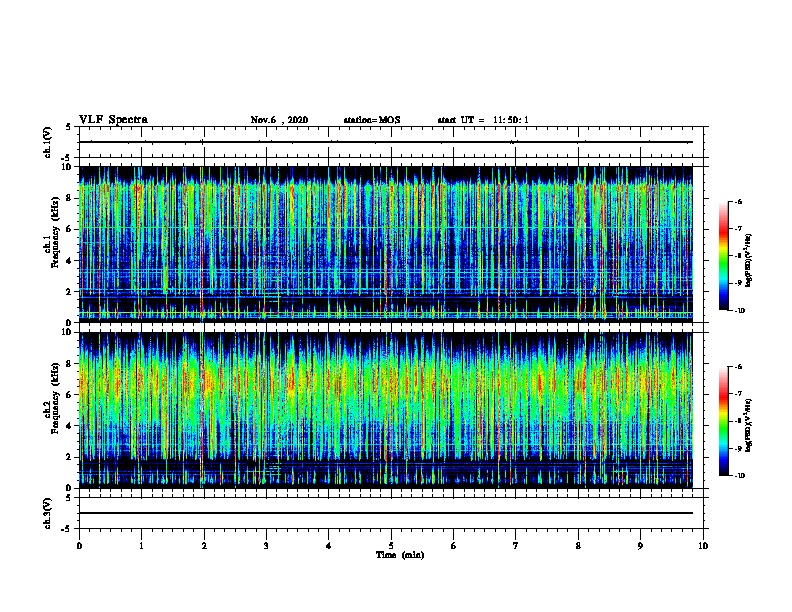The width and height of the screenshot is (792, 612).
Task: Click the "ch.1(V)" axis label
Action: pos(48,142)
